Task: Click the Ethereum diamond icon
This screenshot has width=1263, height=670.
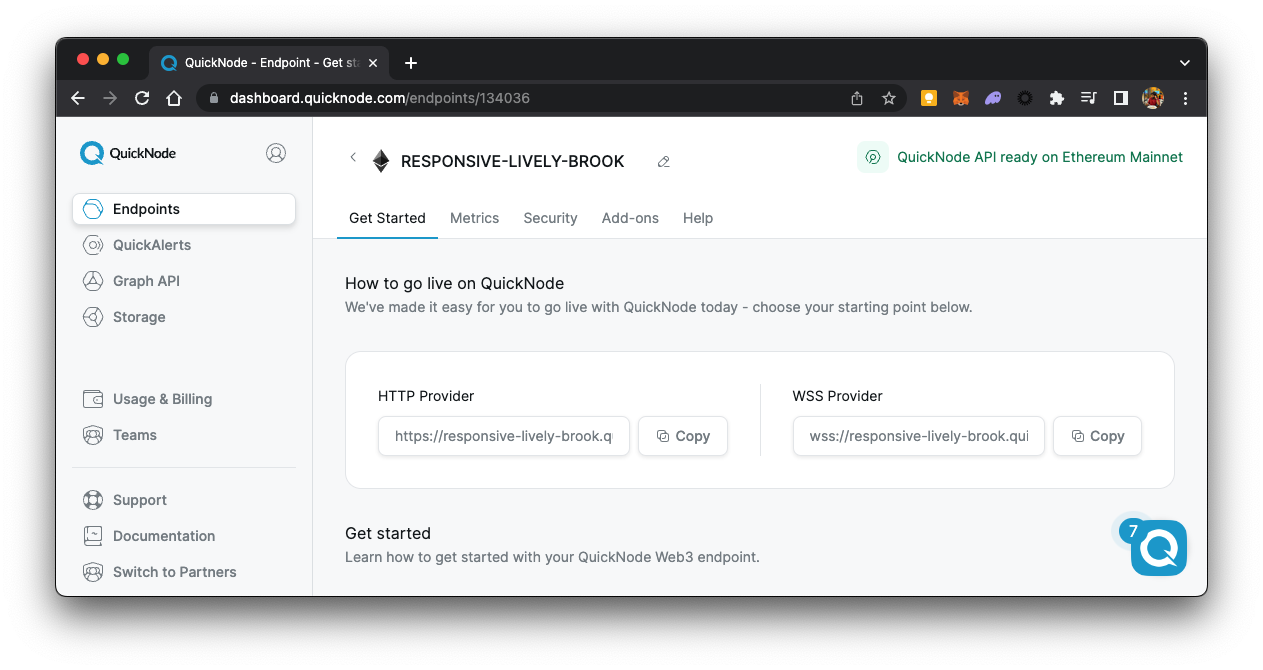Action: [x=381, y=161]
